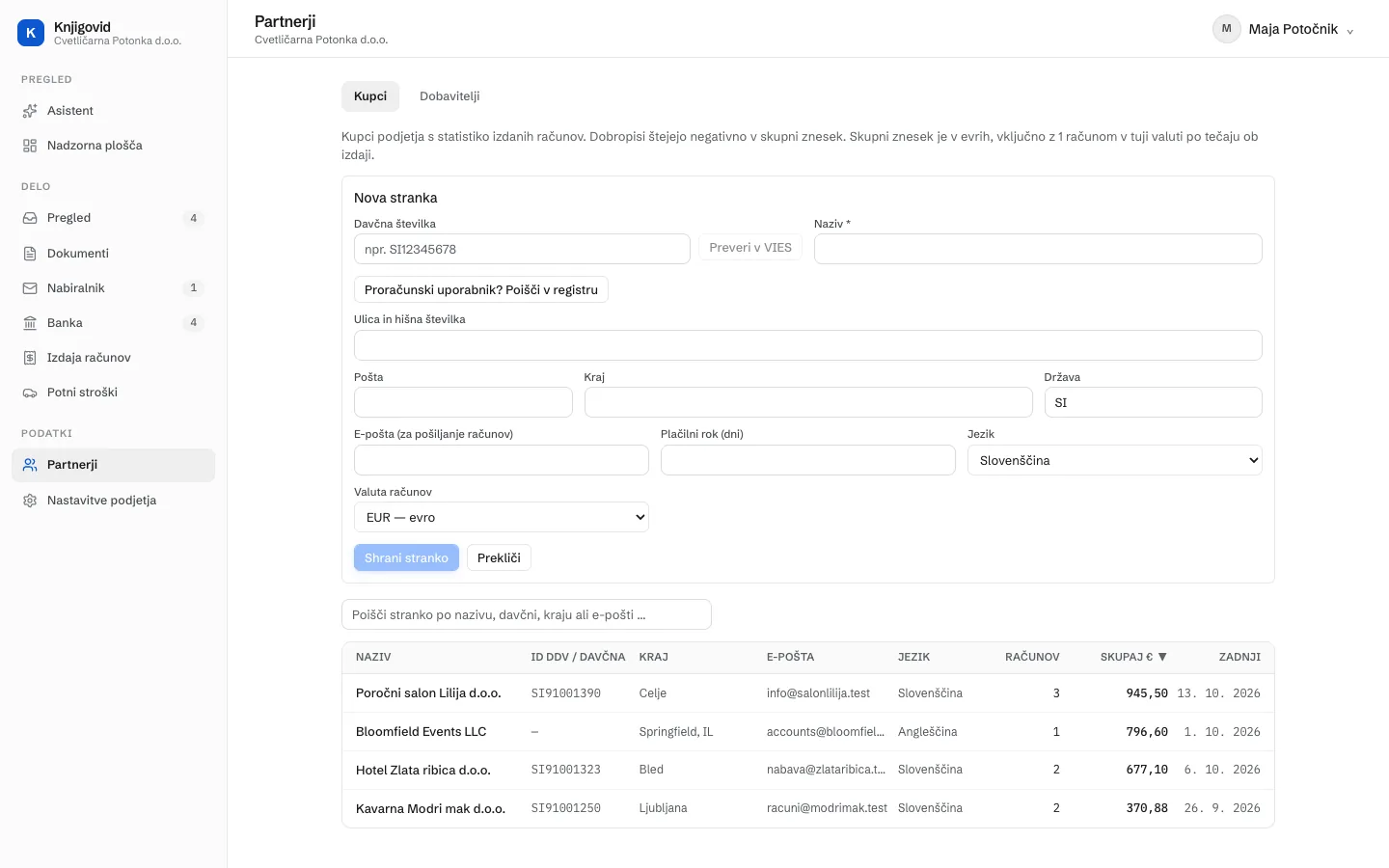Sort the table by Skupaj € column
This screenshot has height=868, width=1389.
tap(1133, 657)
